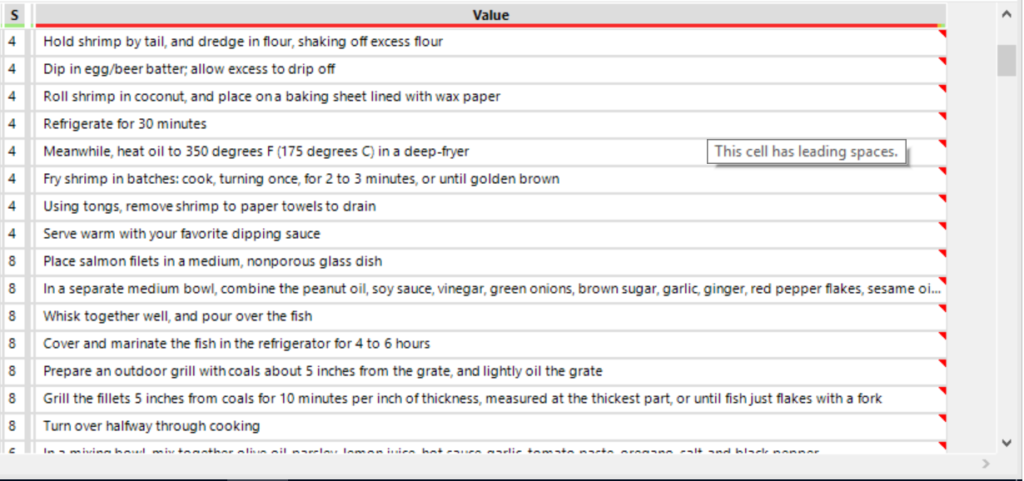This screenshot has height=481, width=1024.
Task: Click the red corner flag on the "Hold shrimp by tail" row
Action: 942,34
